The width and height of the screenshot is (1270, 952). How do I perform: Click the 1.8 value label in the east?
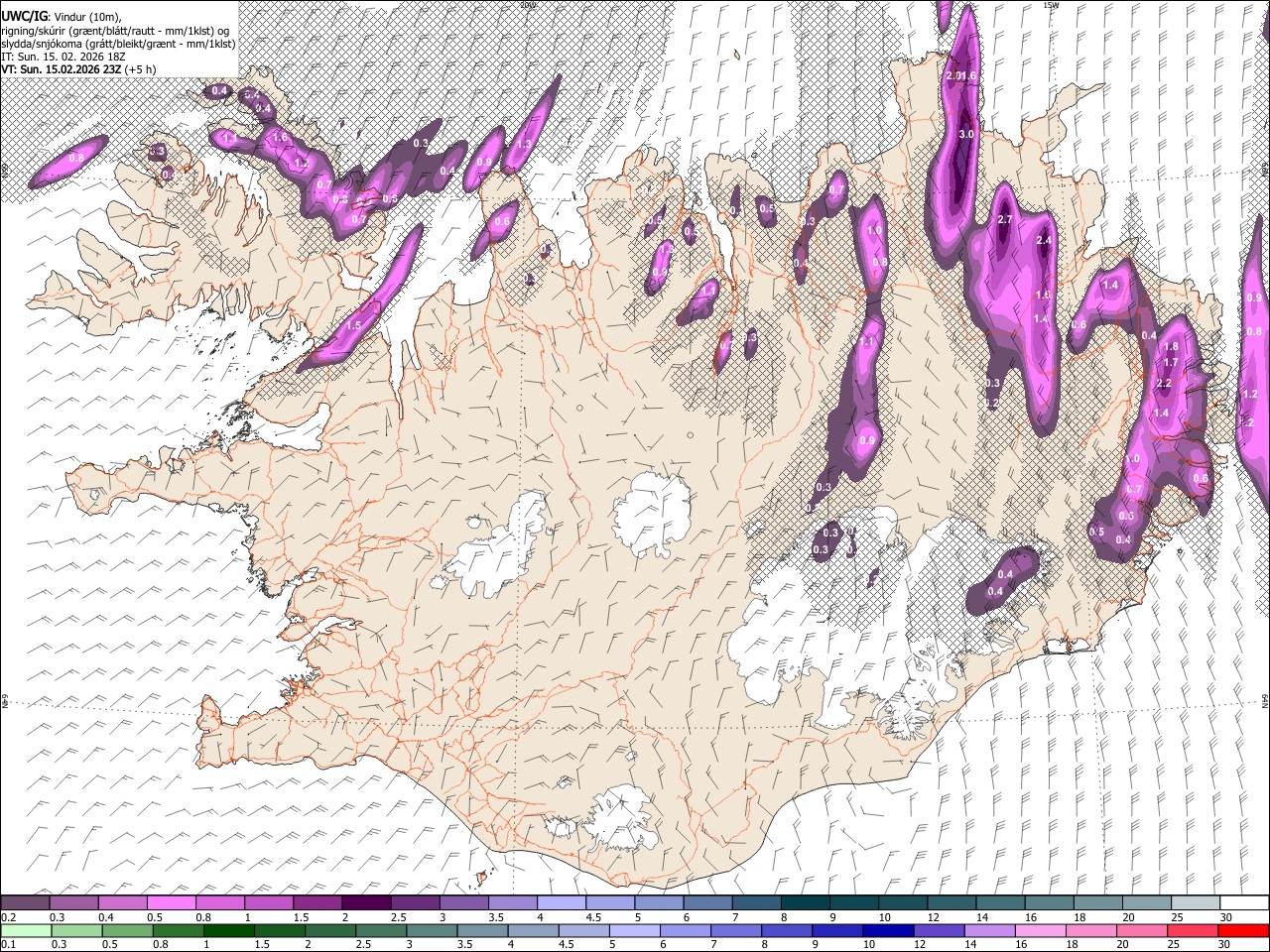click(1170, 346)
